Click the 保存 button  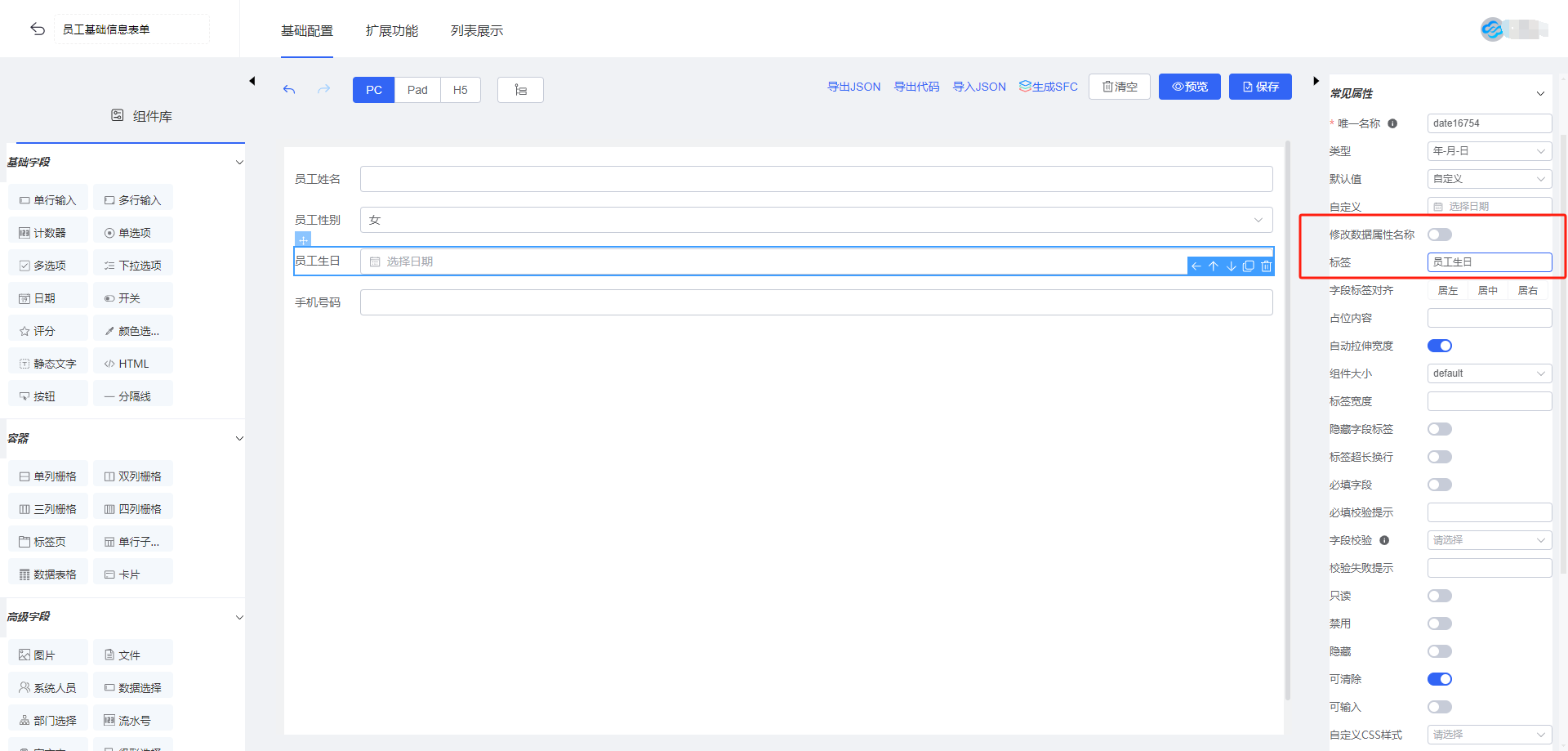(1260, 87)
